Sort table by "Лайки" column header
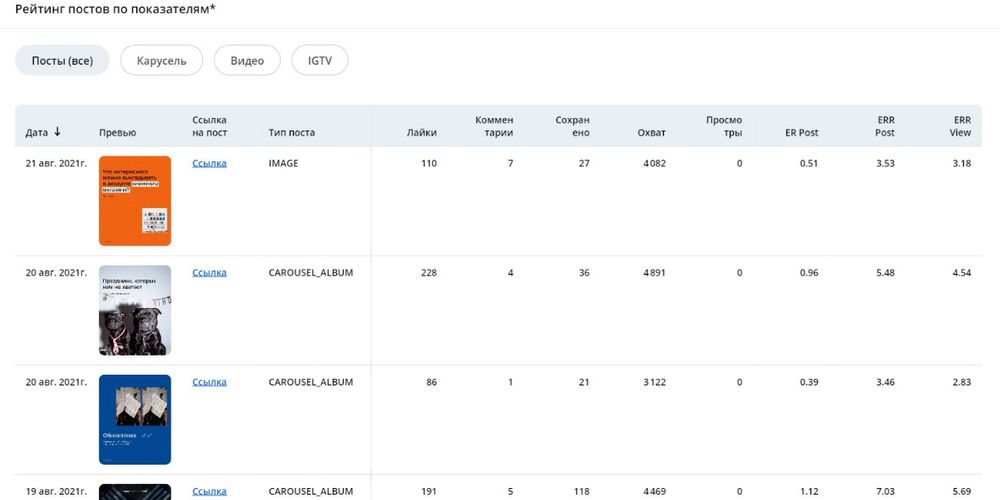1000x500 pixels. coord(422,133)
